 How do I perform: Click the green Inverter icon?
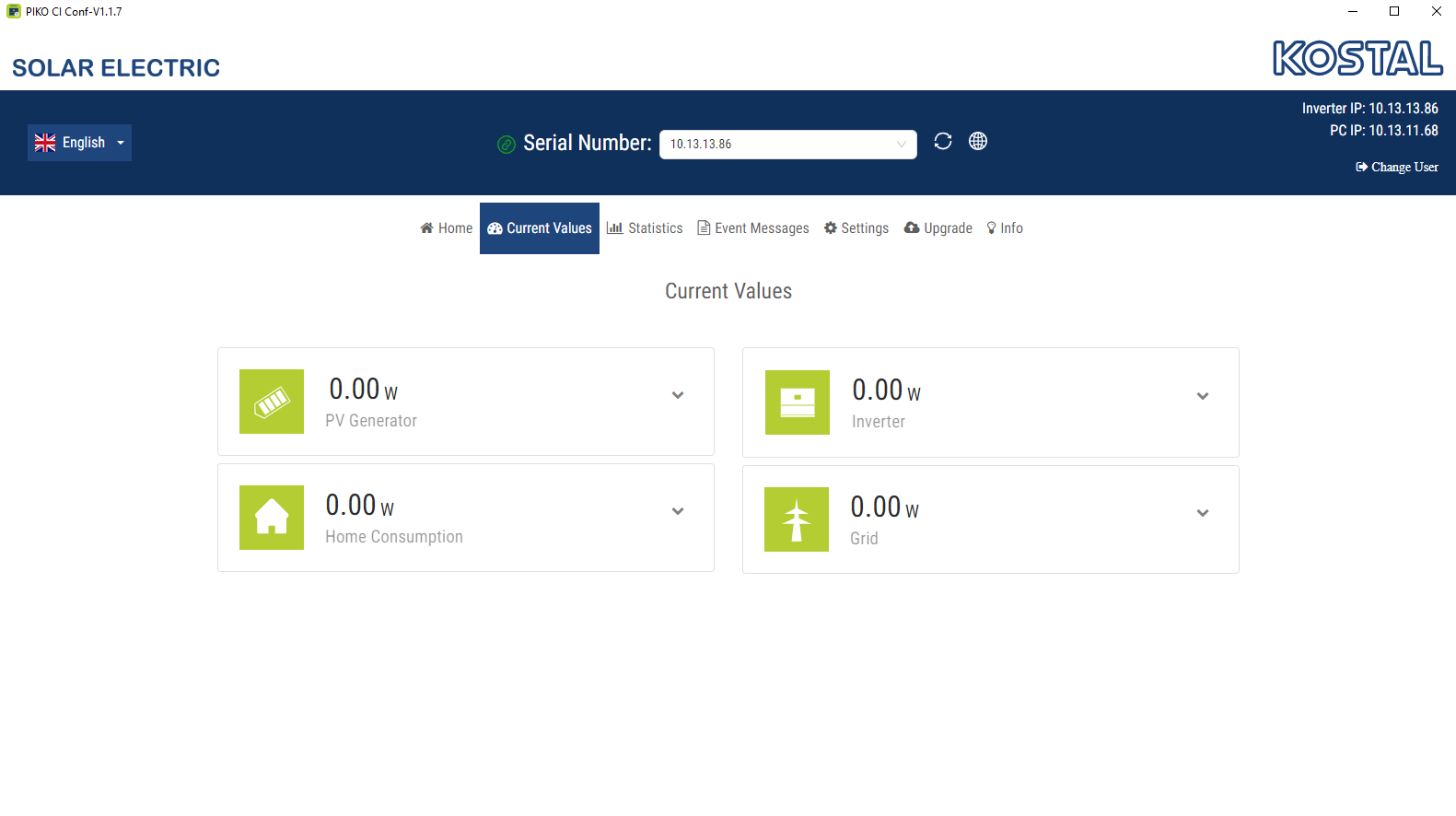pos(798,402)
